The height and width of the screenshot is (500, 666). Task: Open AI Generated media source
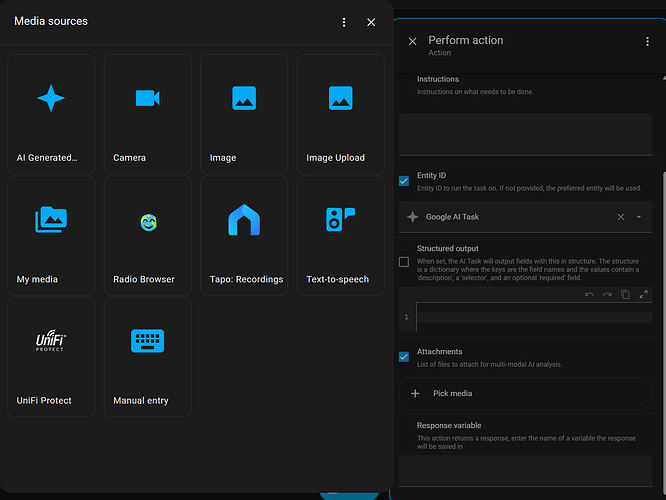[x=51, y=112]
